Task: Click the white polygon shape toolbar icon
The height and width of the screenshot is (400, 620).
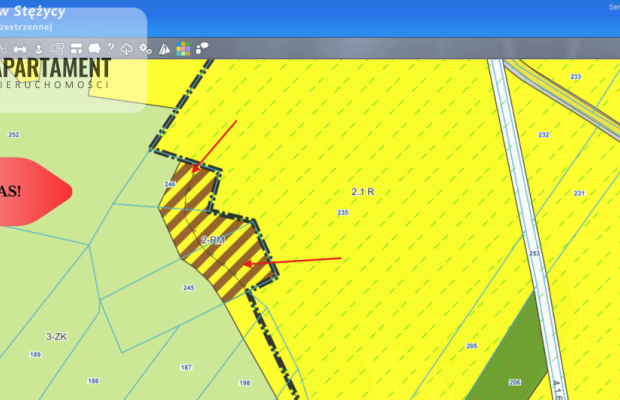Action: (94, 48)
